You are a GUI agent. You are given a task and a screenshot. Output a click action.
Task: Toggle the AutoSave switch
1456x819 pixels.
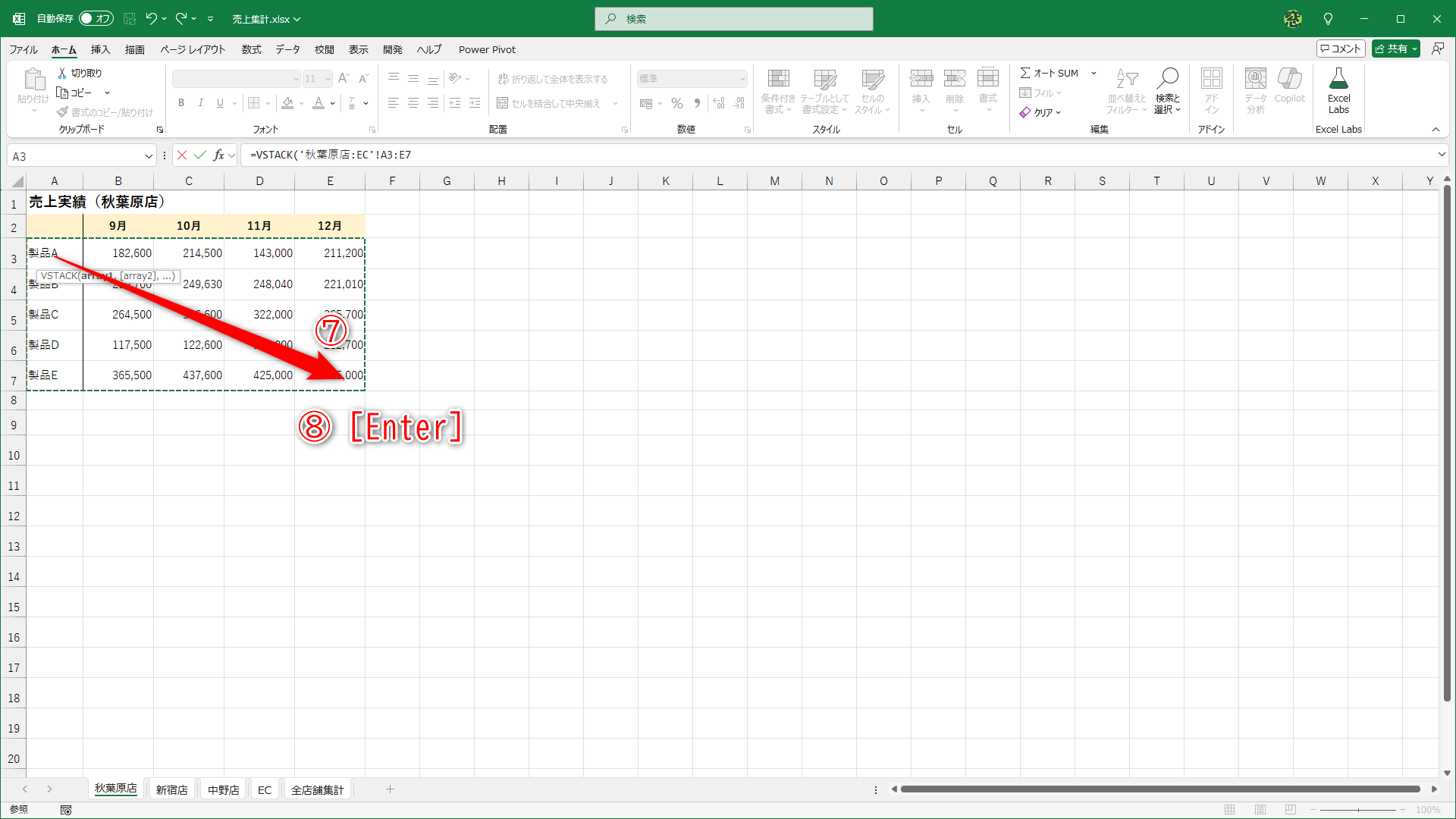pyautogui.click(x=96, y=18)
